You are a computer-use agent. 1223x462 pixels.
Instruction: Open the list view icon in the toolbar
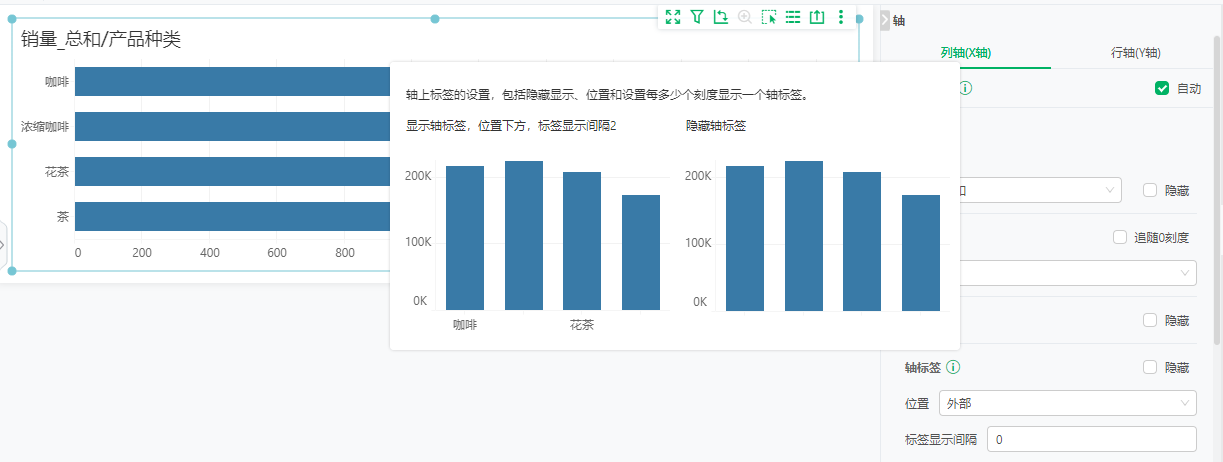(793, 17)
